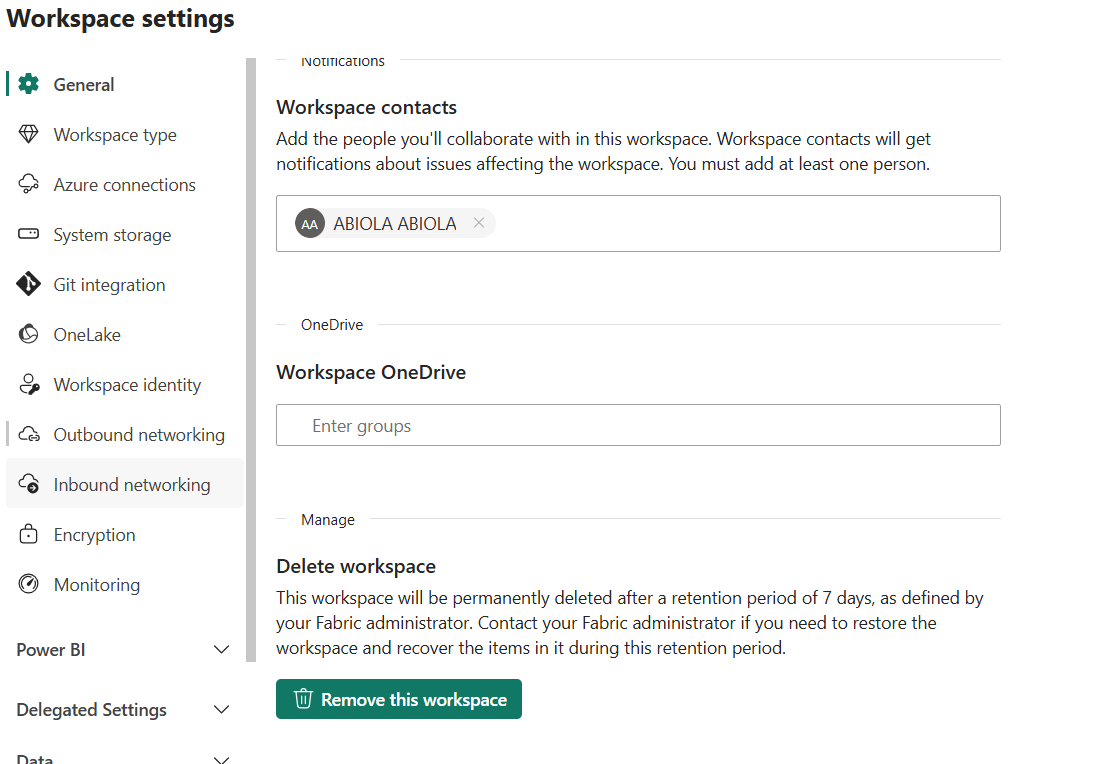Click the Monitoring gauge icon

click(29, 585)
